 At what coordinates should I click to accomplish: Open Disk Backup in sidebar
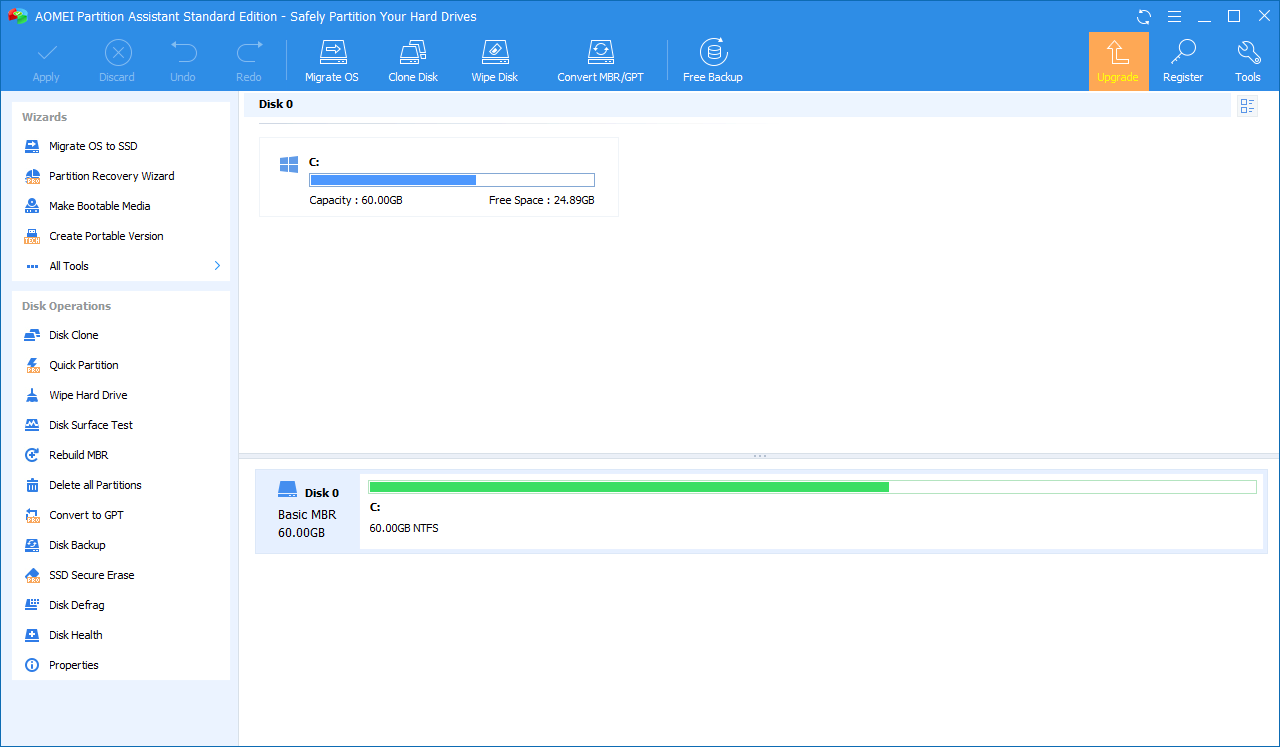coord(77,545)
